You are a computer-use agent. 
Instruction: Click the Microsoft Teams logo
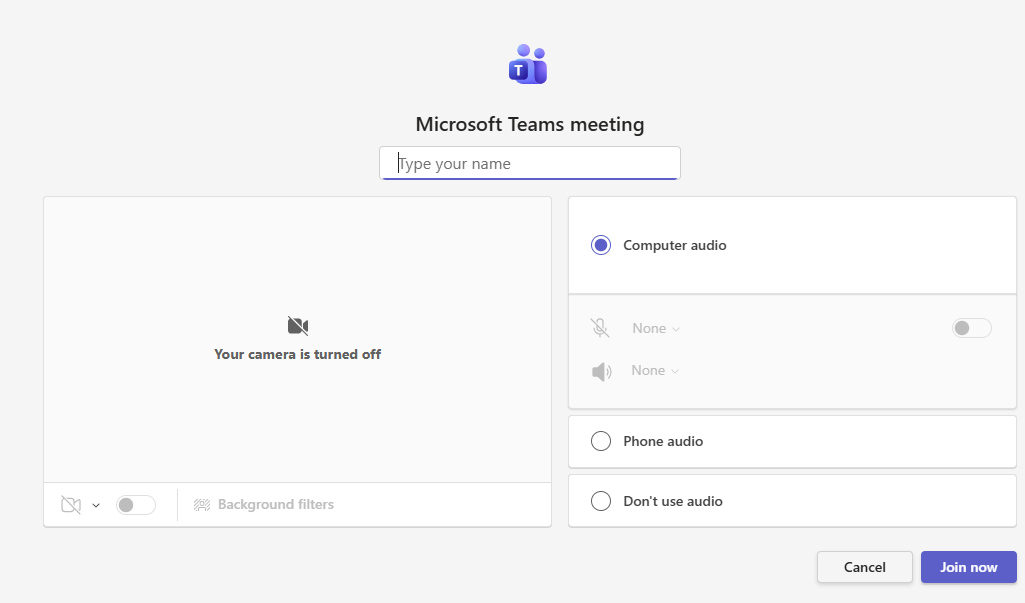pos(528,64)
